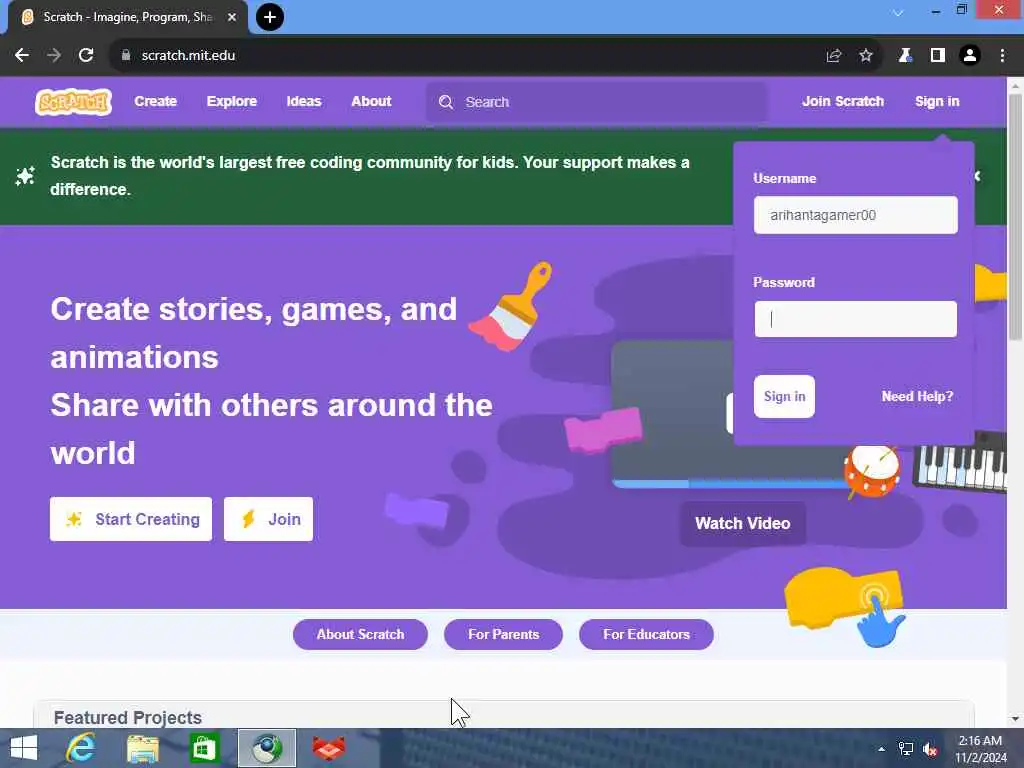This screenshot has width=1024, height=768.
Task: Open the Create menu item
Action: point(155,101)
